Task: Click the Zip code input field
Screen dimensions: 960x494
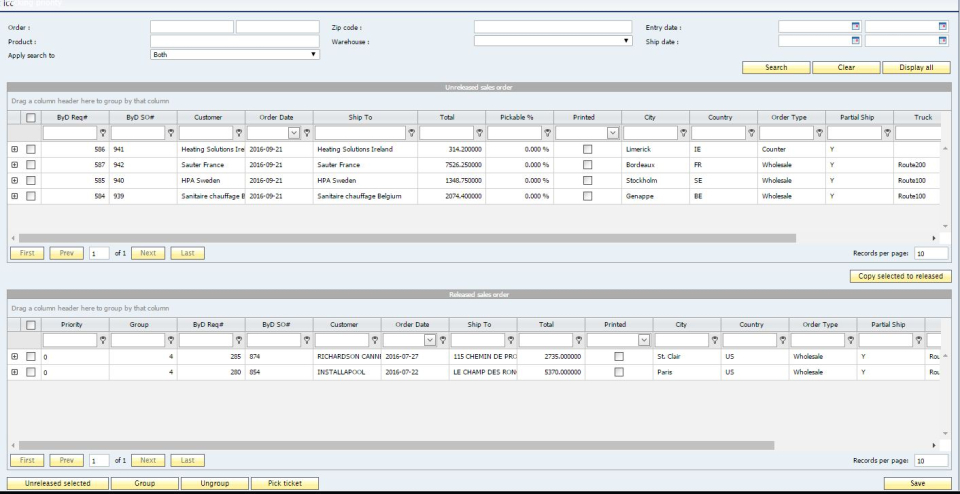Action: click(x=553, y=27)
